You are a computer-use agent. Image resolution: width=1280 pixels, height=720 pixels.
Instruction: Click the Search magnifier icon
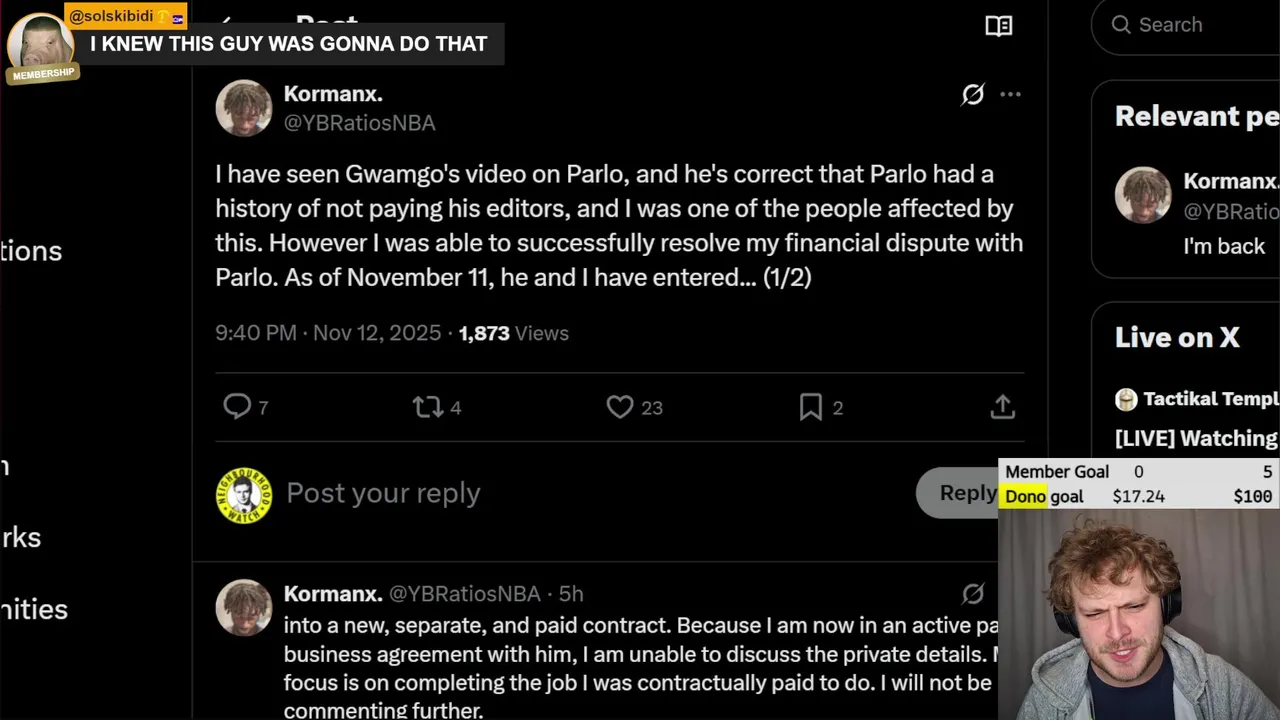1121,25
